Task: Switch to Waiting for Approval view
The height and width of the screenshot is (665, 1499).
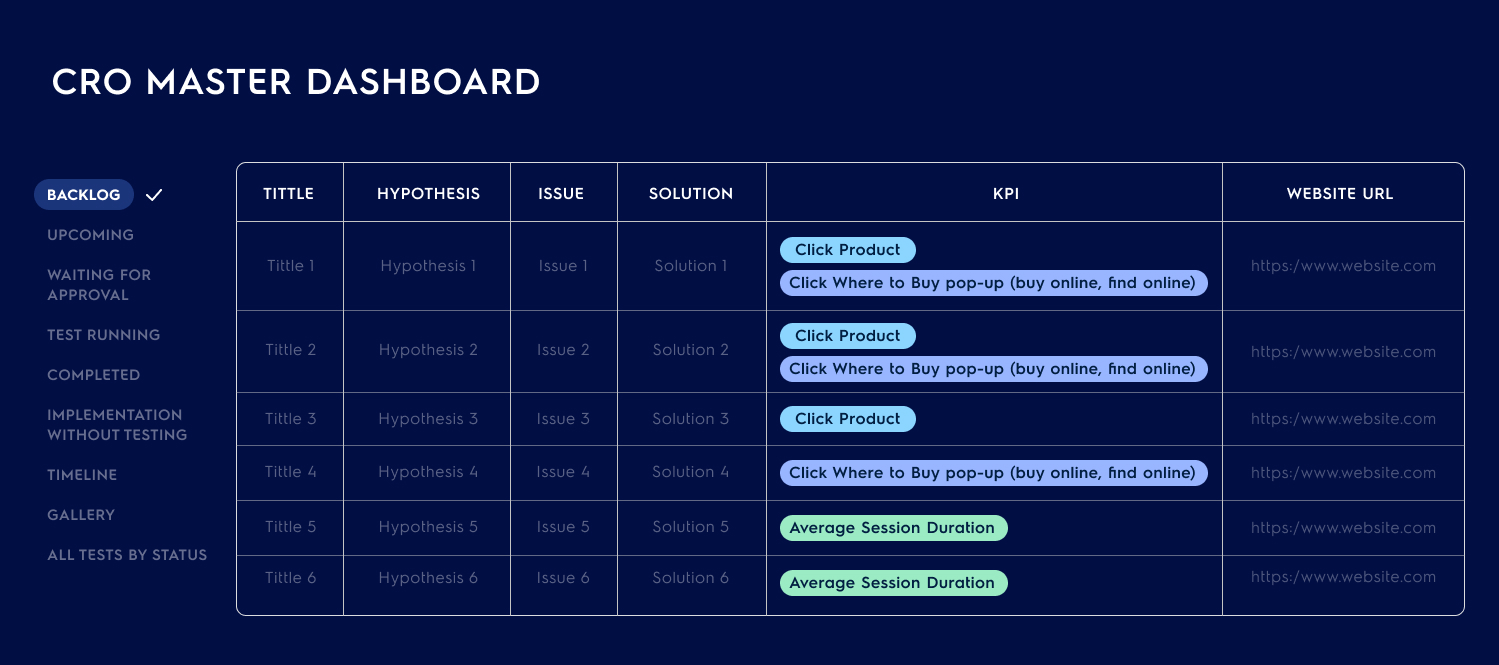Action: point(99,285)
